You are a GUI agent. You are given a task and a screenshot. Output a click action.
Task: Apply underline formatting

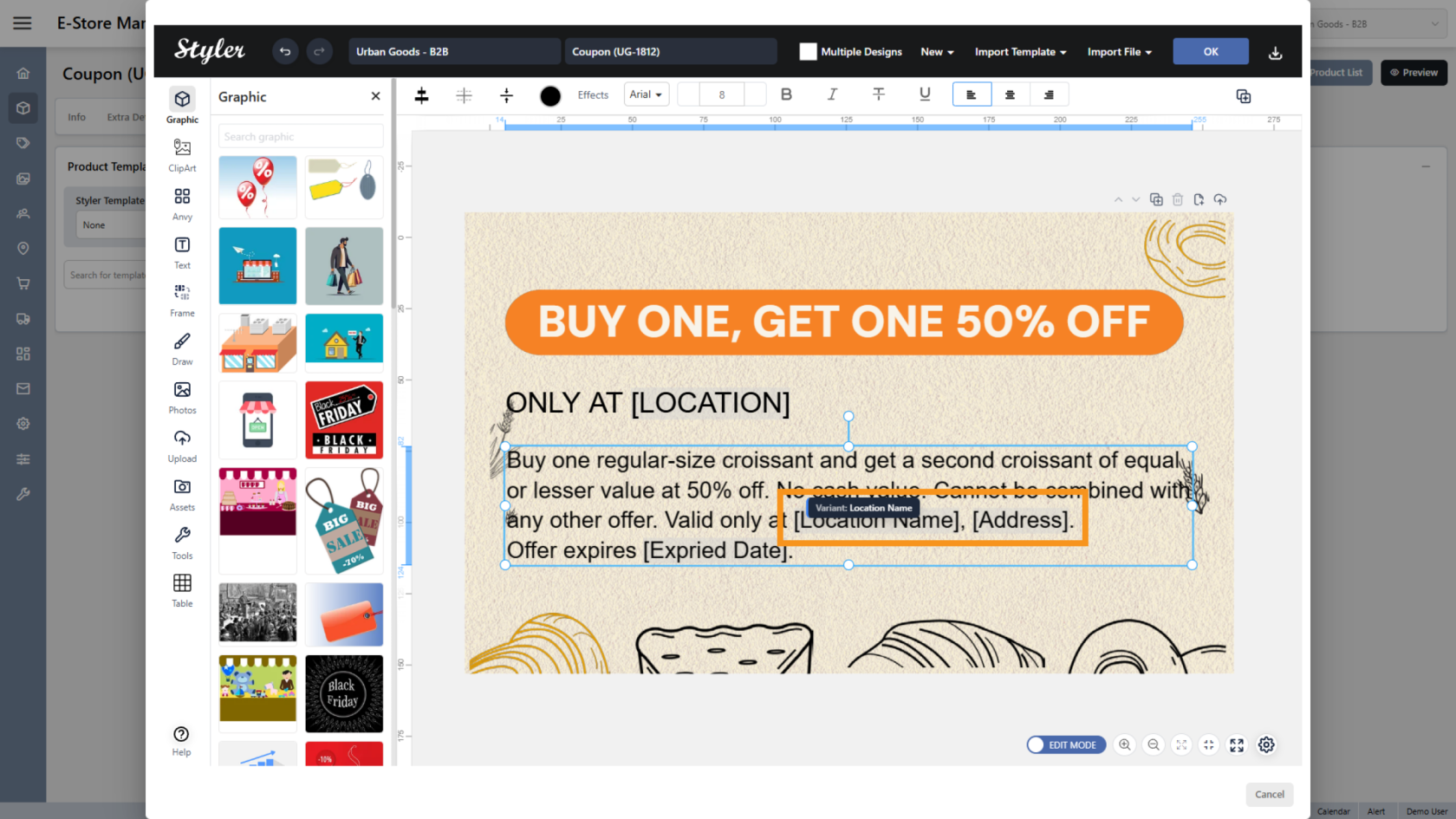(x=925, y=94)
